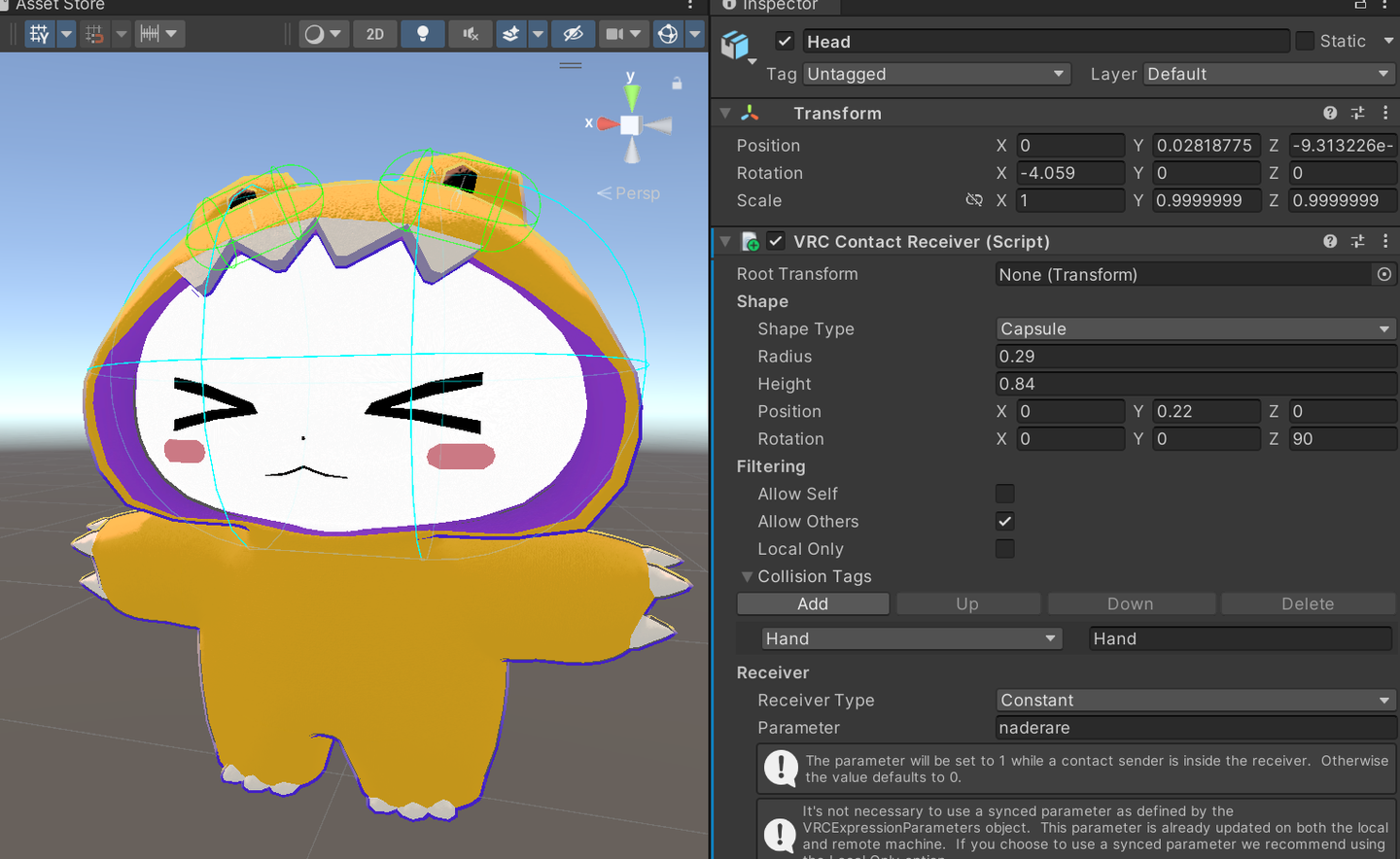1400x859 pixels.
Task: Click the Up button for collision tags
Action: 967,603
